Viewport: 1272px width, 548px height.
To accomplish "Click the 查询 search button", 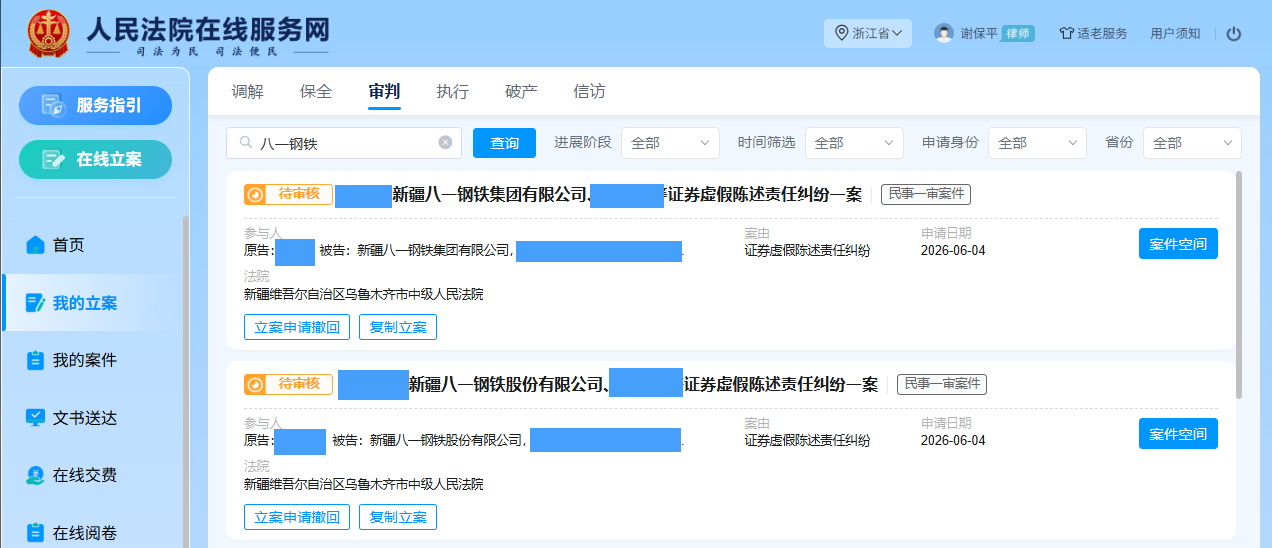I will (504, 143).
